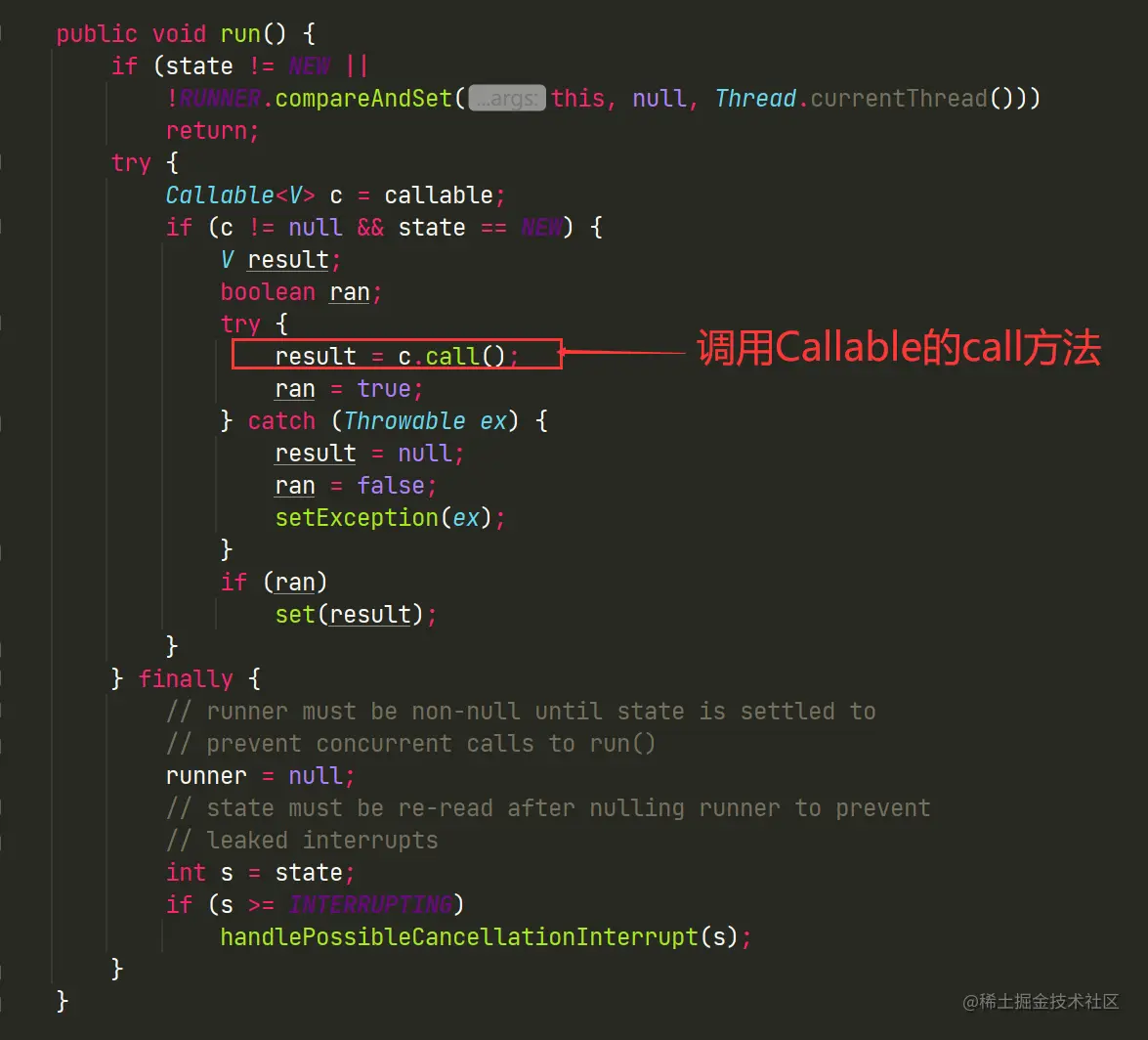
Task: Click the Thread class reference
Action: tap(755, 98)
